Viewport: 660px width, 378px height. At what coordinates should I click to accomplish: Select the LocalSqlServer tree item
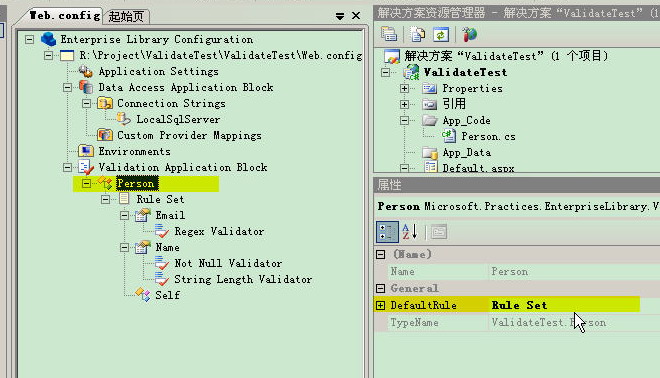click(178, 119)
